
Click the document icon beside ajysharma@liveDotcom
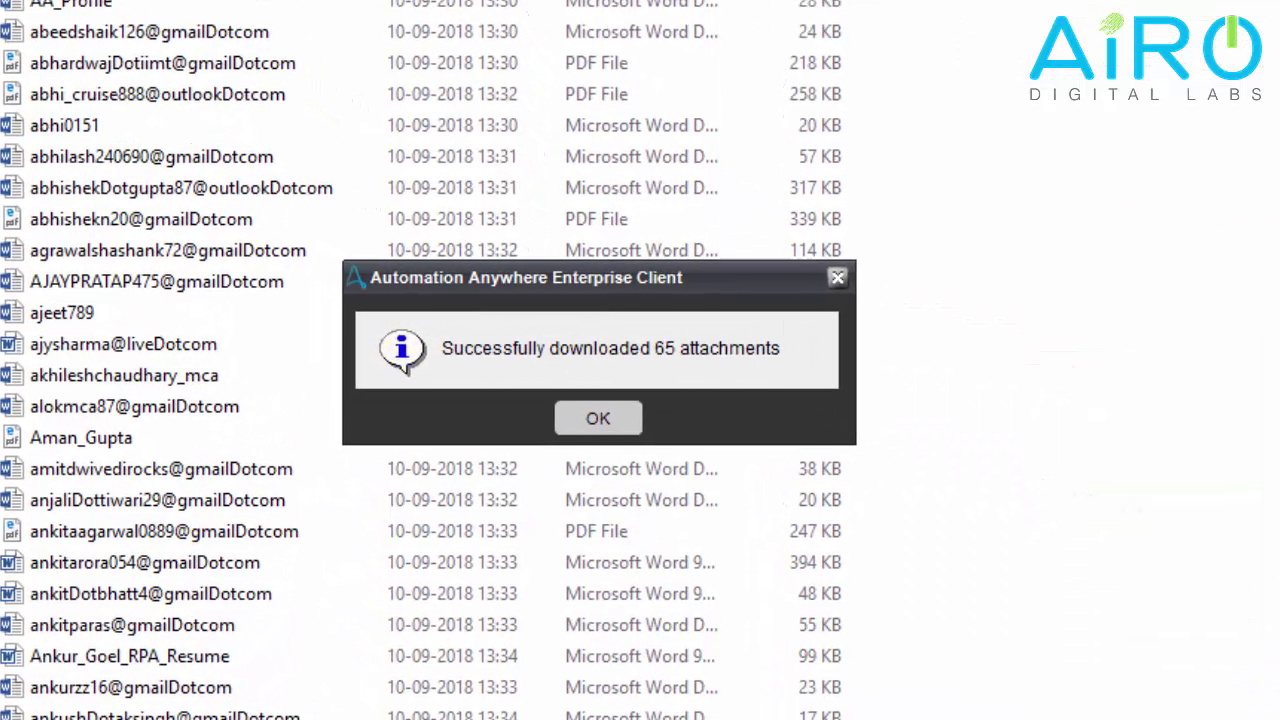coord(11,344)
